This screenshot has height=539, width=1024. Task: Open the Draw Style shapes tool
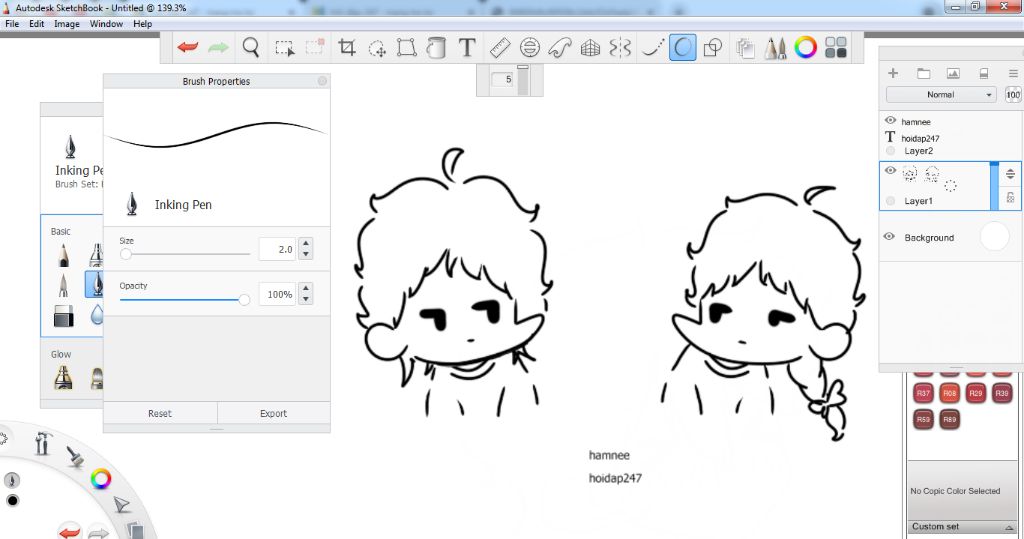point(713,47)
